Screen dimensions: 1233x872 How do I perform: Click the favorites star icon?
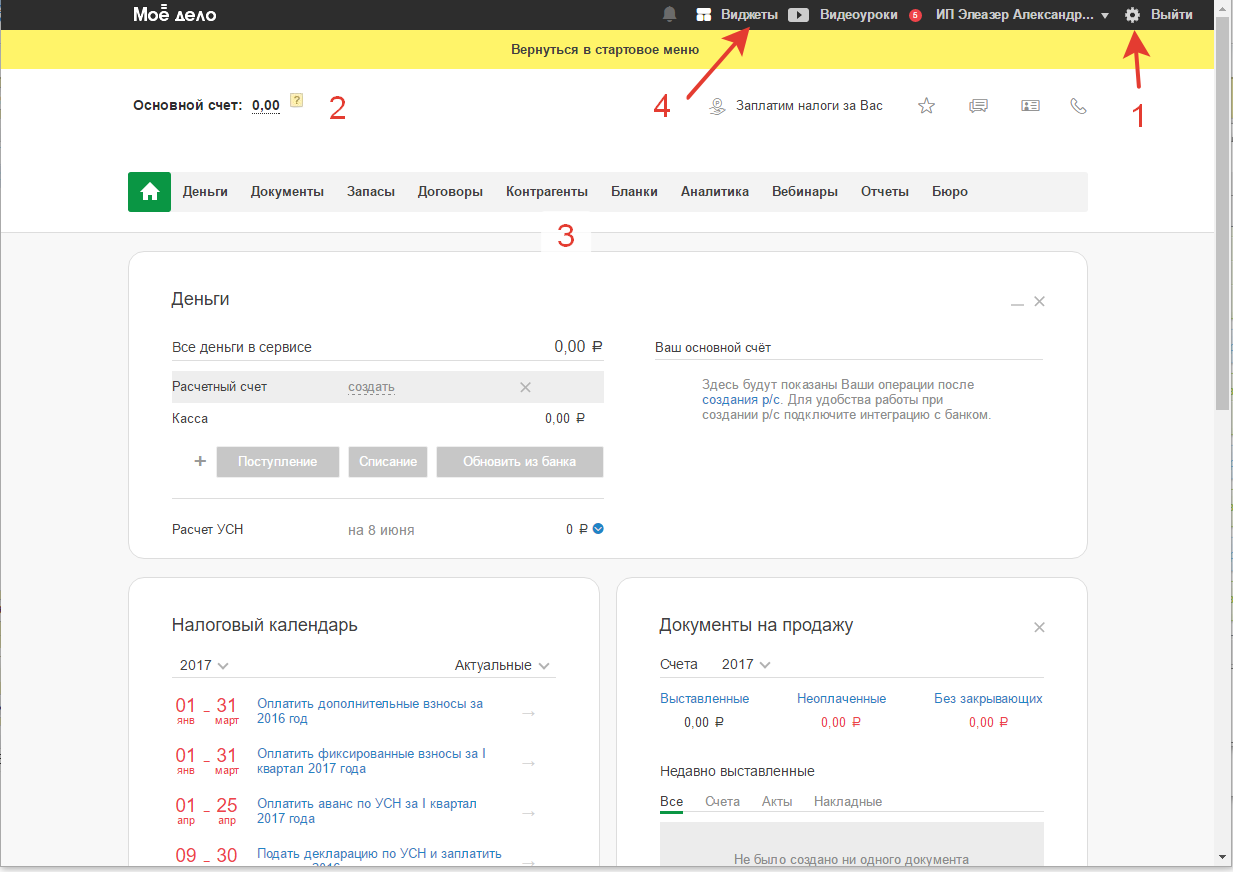pyautogui.click(x=926, y=106)
